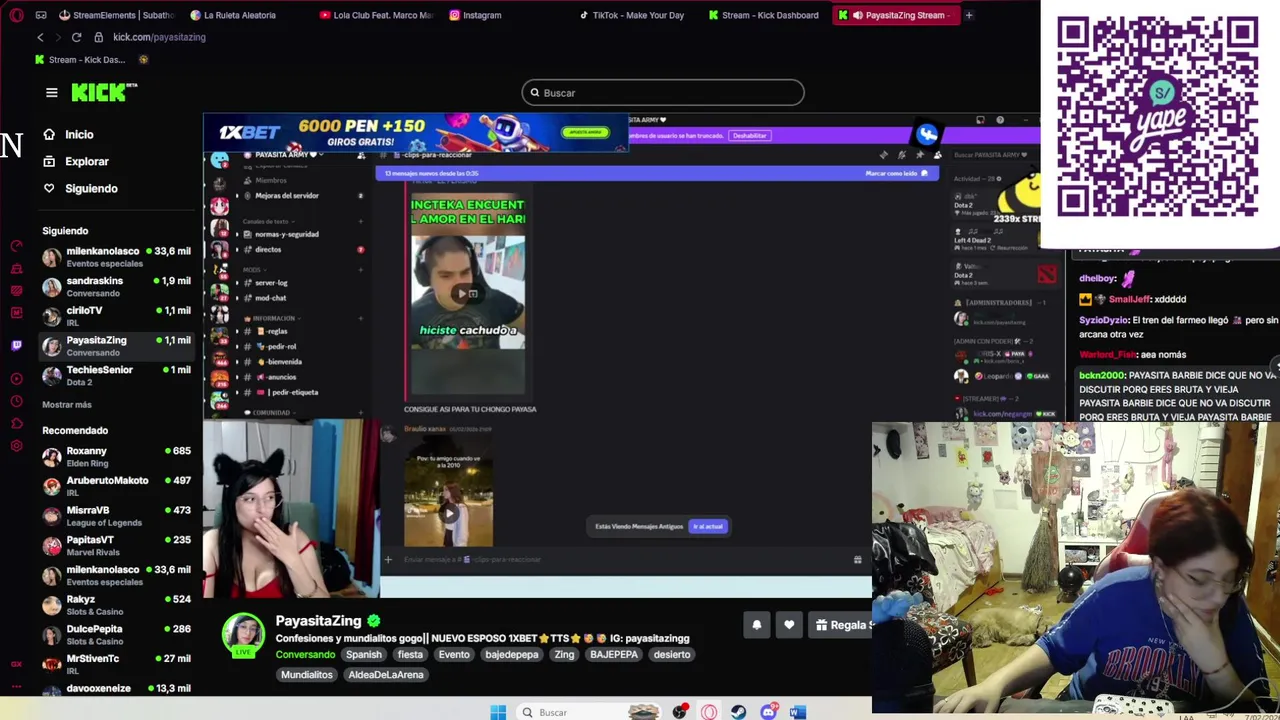Click the Conversando category link
Image resolution: width=1280 pixels, height=720 pixels.
[305, 654]
